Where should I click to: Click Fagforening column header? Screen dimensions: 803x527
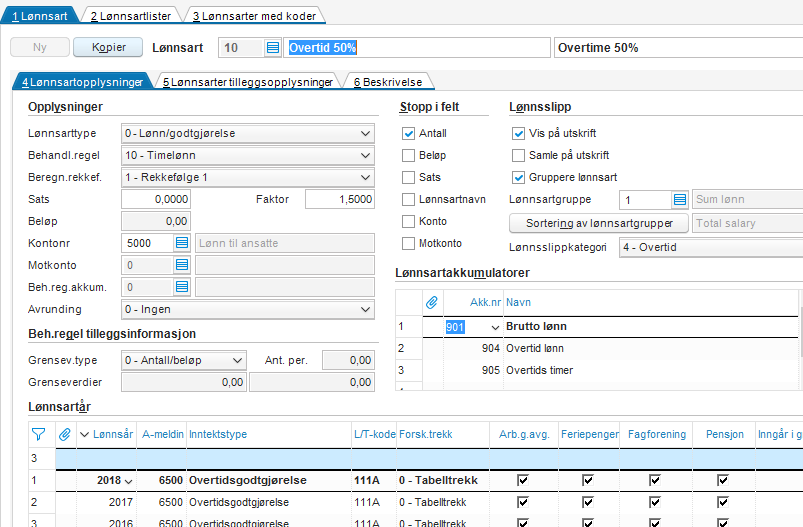click(657, 434)
